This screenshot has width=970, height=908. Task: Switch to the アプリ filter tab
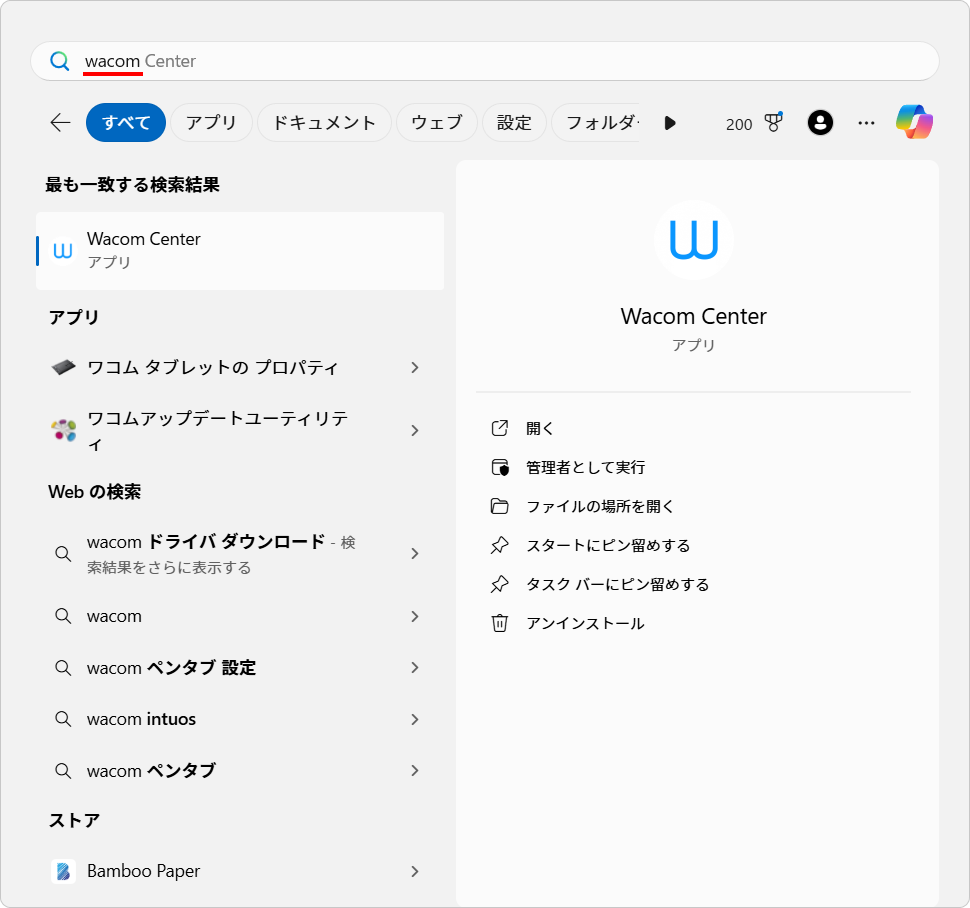point(211,122)
